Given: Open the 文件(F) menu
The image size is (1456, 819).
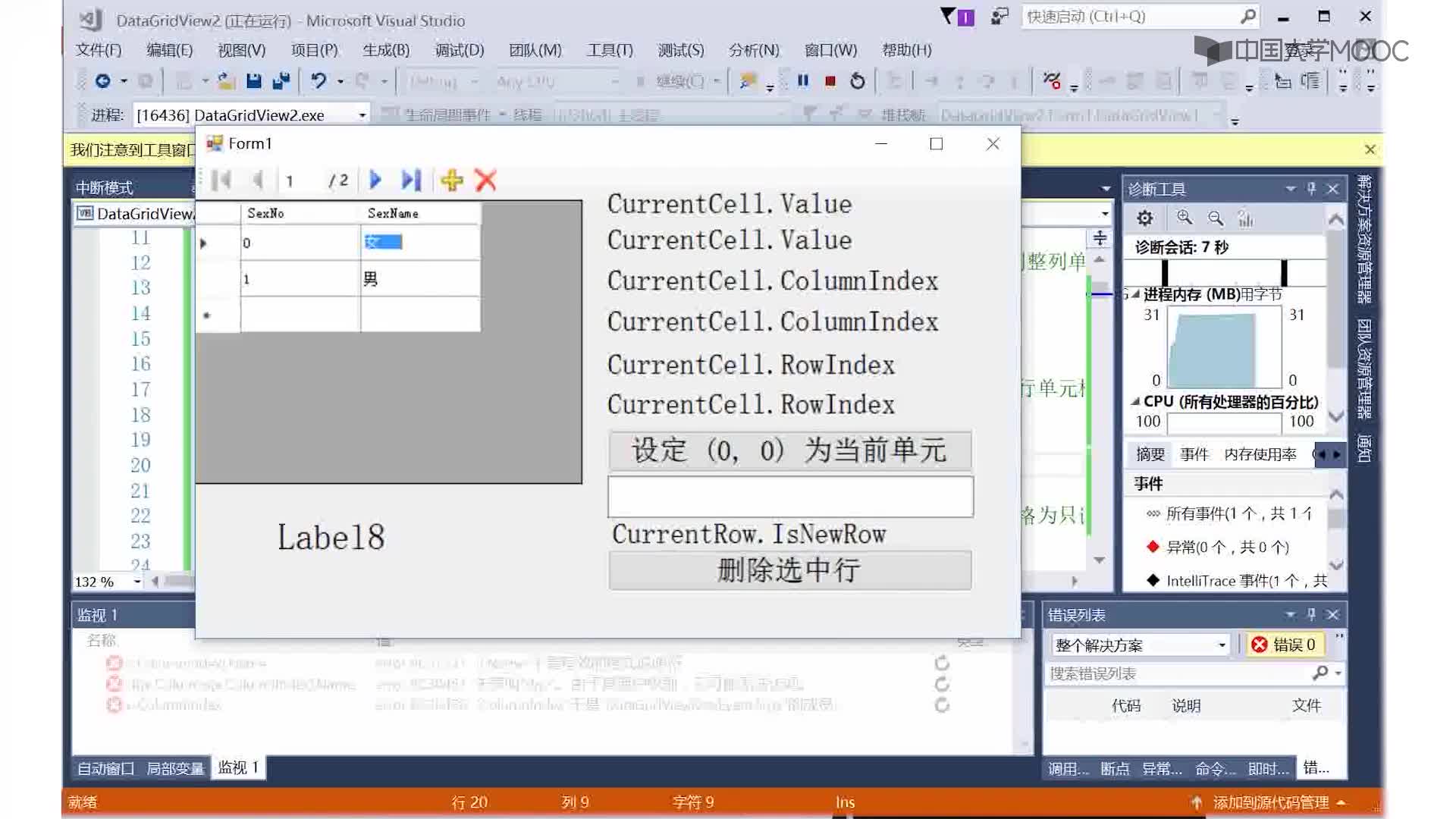Looking at the screenshot, I should click(99, 50).
